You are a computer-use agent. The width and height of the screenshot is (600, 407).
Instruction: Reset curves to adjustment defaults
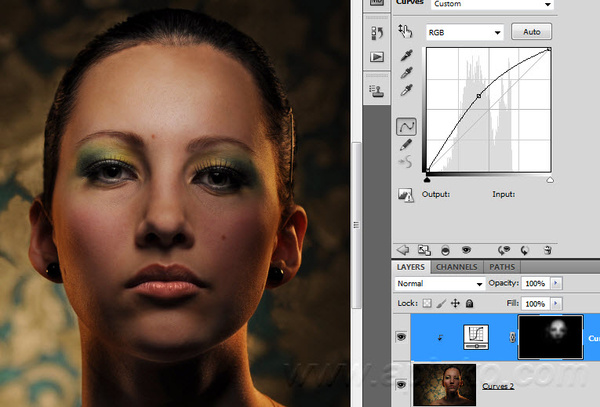525,251
